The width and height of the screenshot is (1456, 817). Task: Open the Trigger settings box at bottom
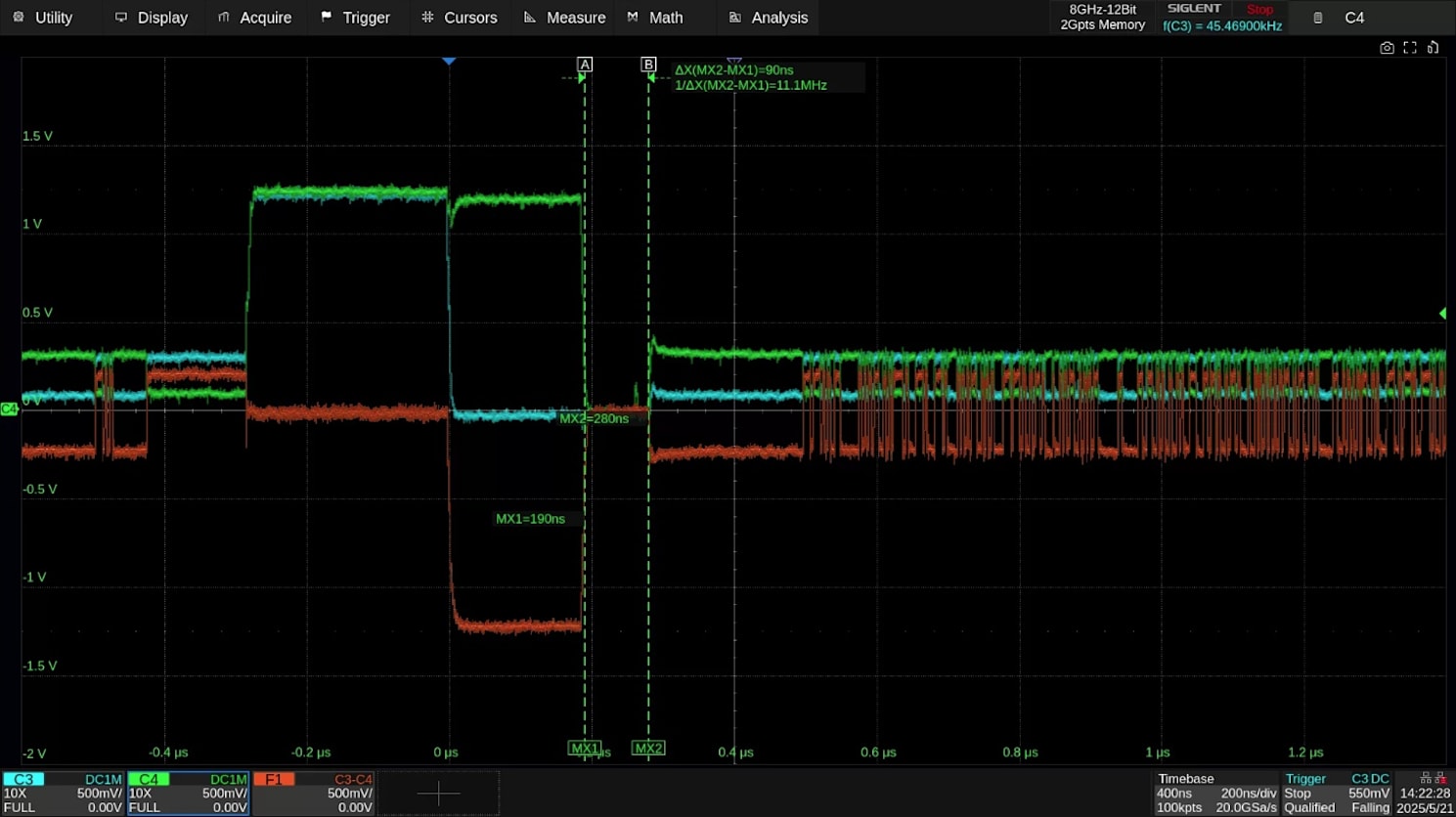1337,793
